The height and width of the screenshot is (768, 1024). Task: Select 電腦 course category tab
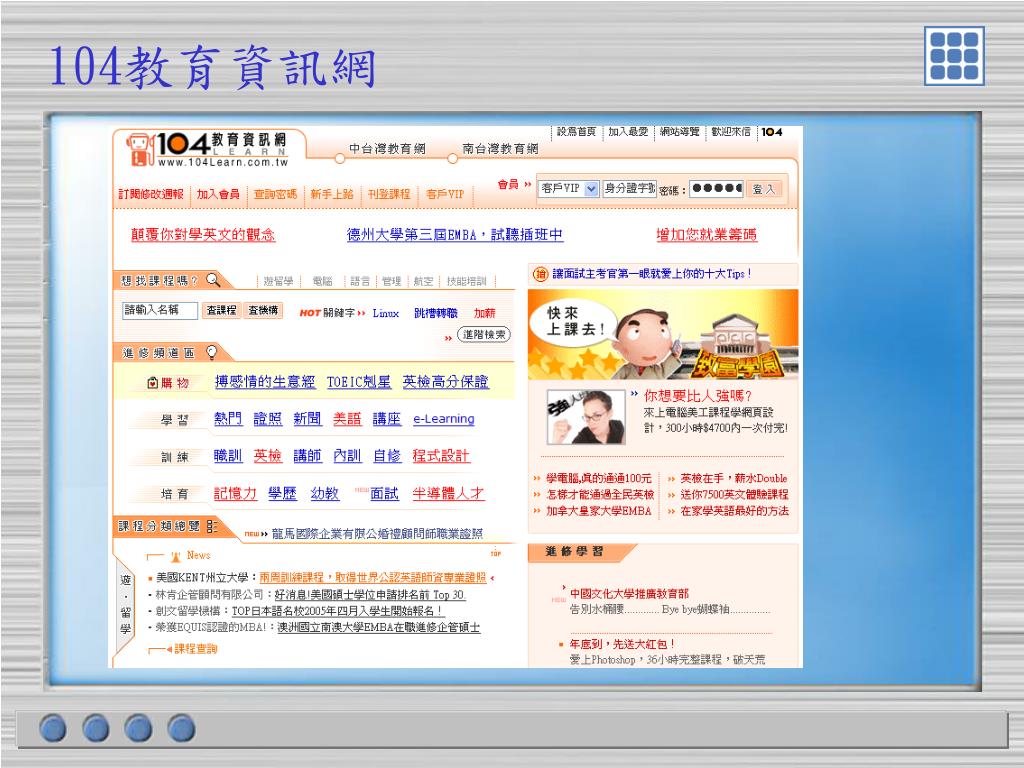pyautogui.click(x=323, y=281)
